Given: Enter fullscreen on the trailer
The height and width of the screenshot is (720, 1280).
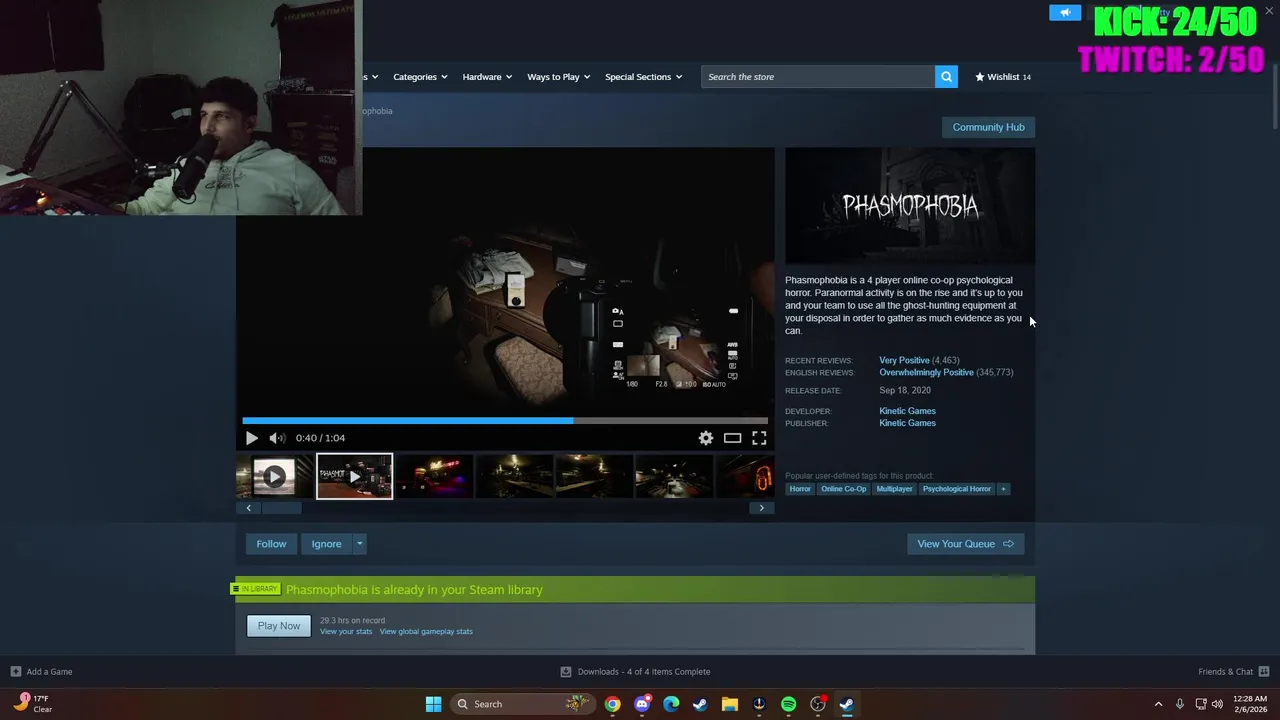Looking at the screenshot, I should click(x=759, y=438).
